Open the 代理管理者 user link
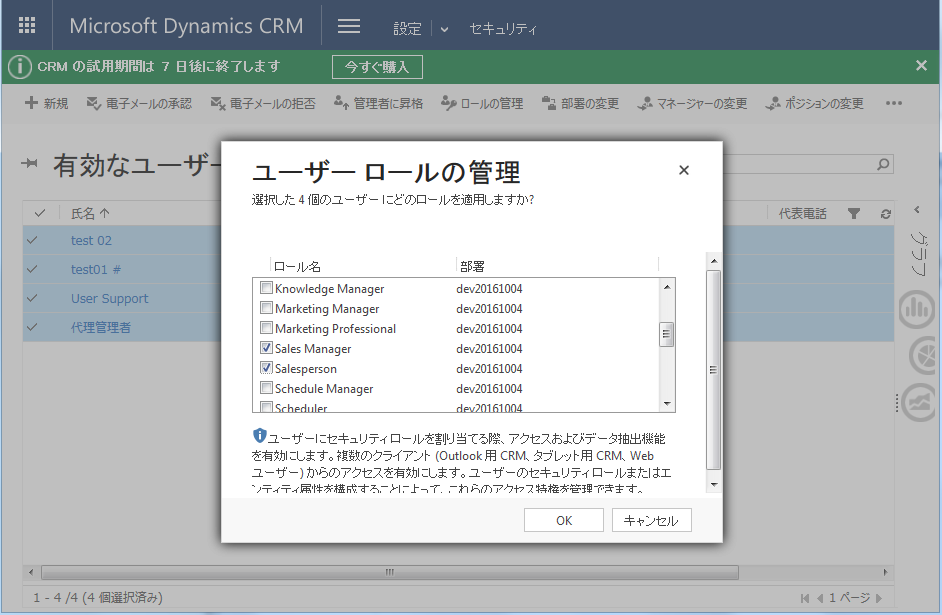This screenshot has height=615, width=942. click(x=101, y=327)
